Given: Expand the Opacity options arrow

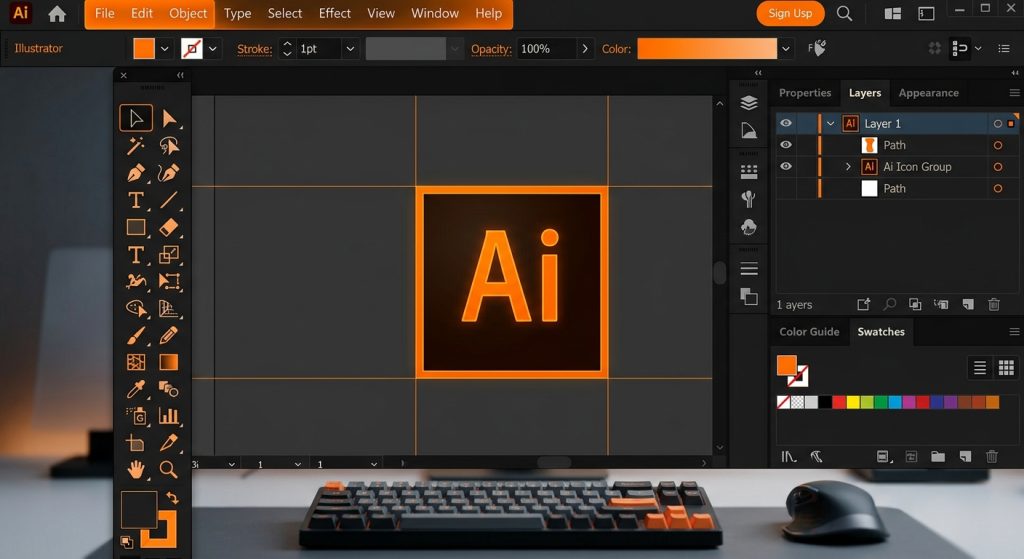Looking at the screenshot, I should 584,48.
